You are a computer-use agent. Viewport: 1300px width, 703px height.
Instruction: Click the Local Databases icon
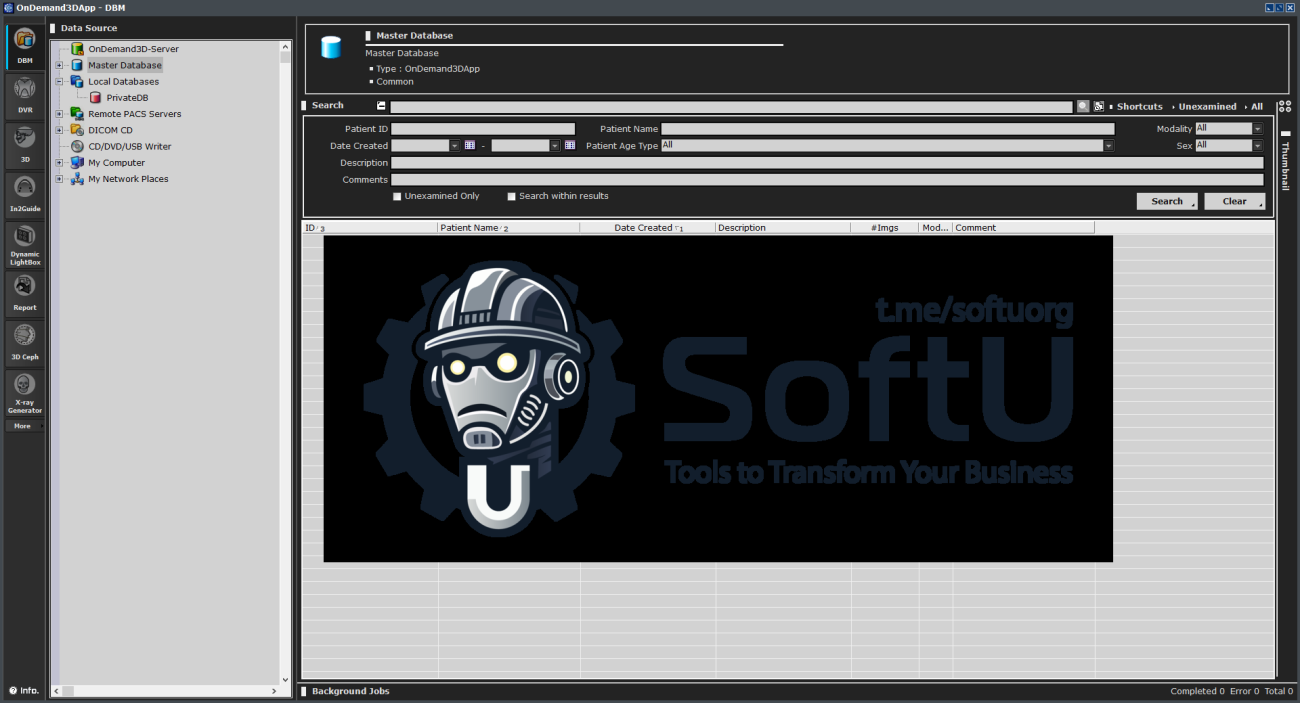tap(77, 81)
